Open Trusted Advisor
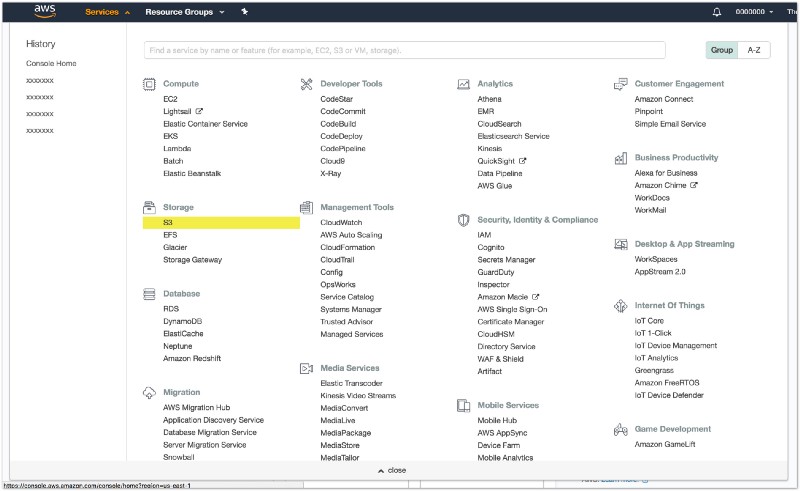The height and width of the screenshot is (491, 800). point(346,322)
